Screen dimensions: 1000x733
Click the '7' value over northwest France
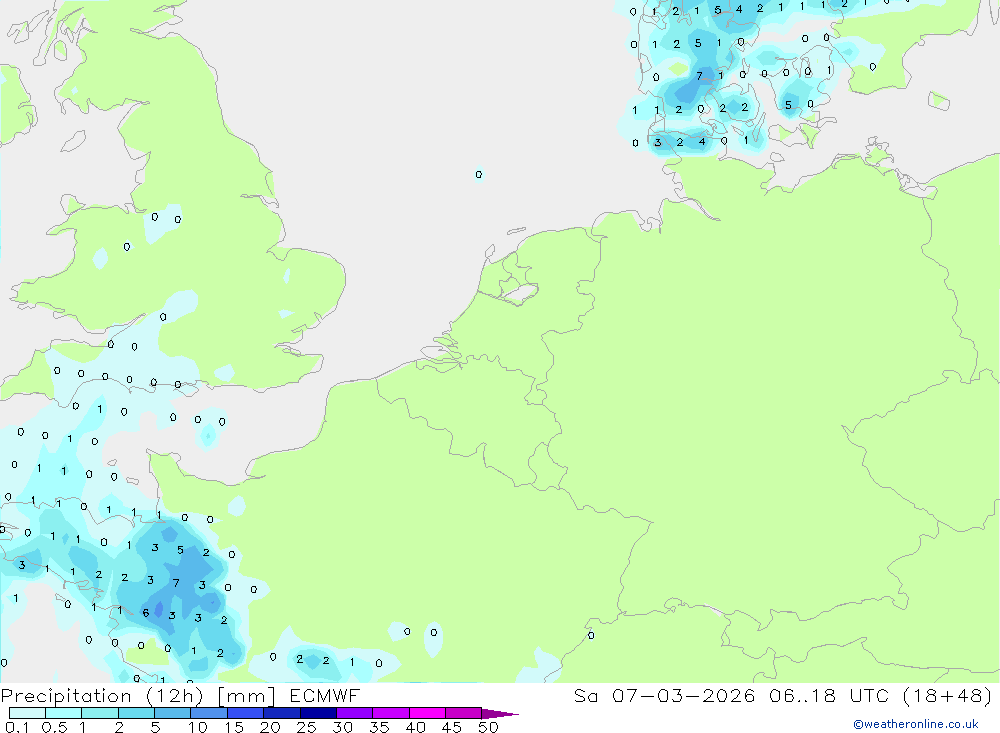click(x=176, y=582)
